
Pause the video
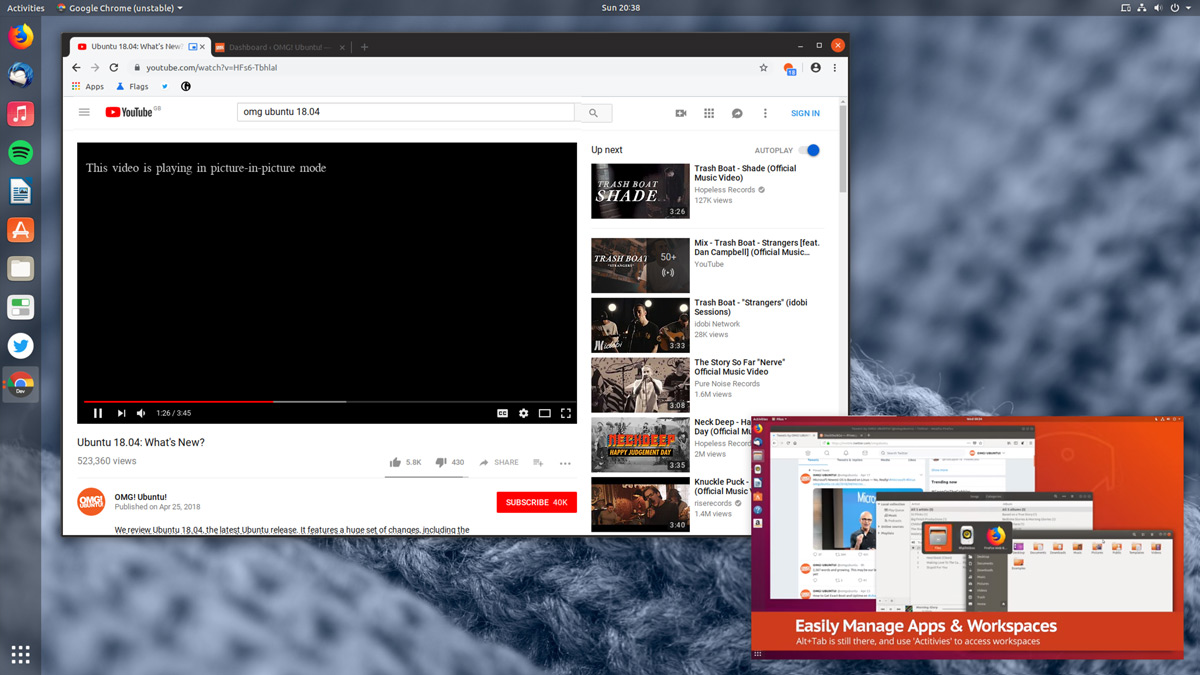point(98,413)
